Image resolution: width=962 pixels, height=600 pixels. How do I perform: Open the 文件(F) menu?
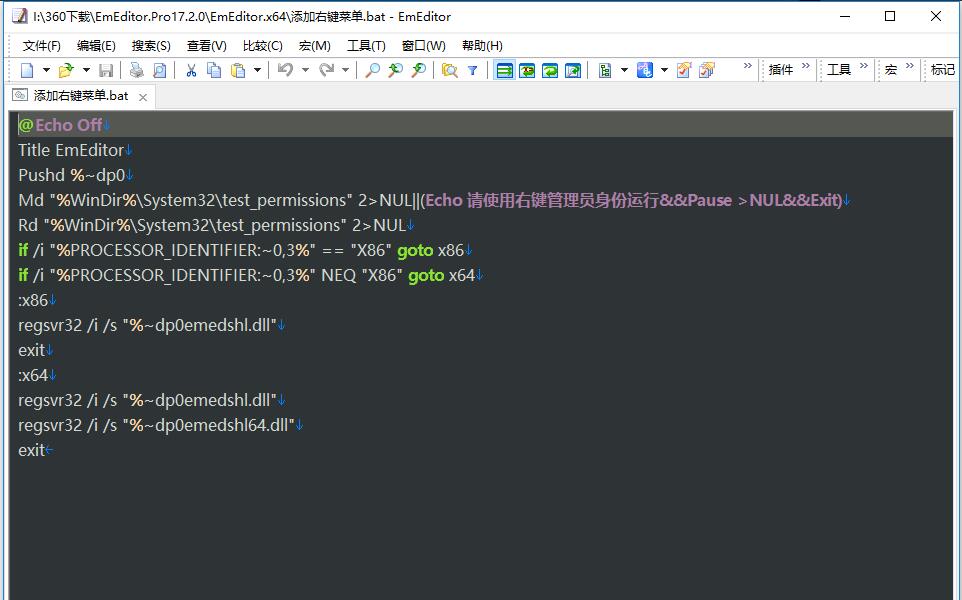point(41,46)
